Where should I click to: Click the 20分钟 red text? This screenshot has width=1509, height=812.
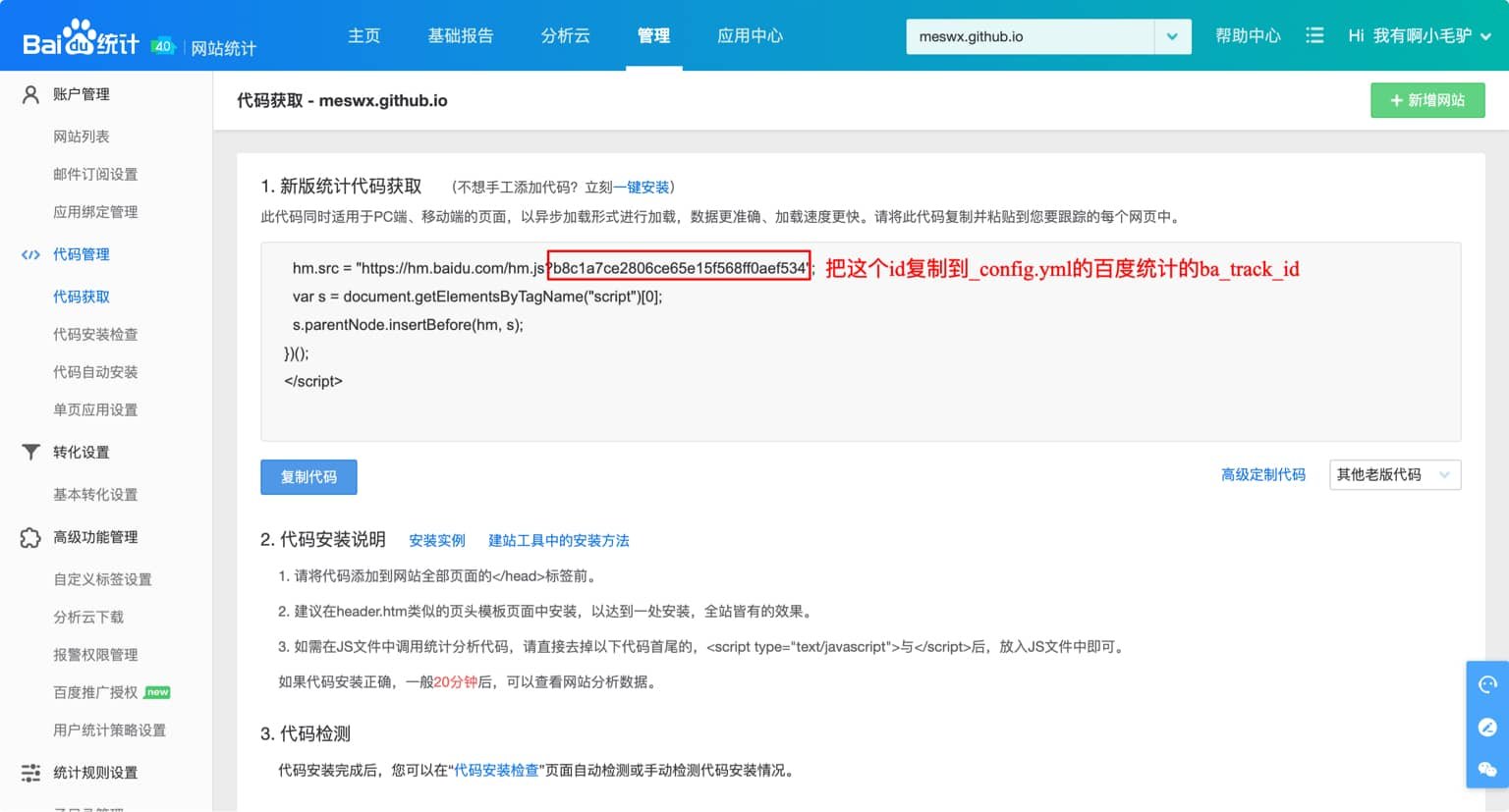click(455, 682)
